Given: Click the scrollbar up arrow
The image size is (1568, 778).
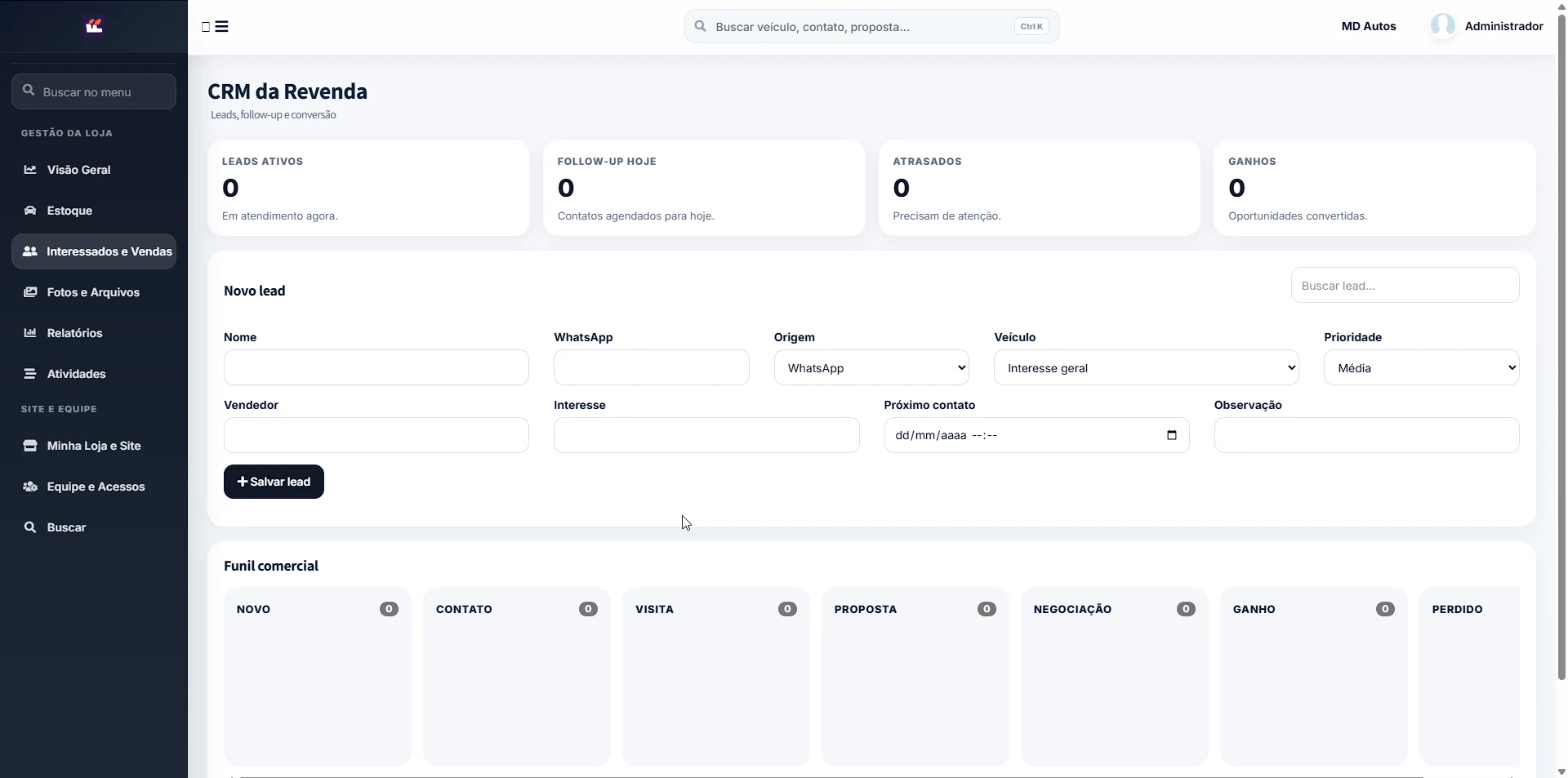Looking at the screenshot, I should point(1561,6).
